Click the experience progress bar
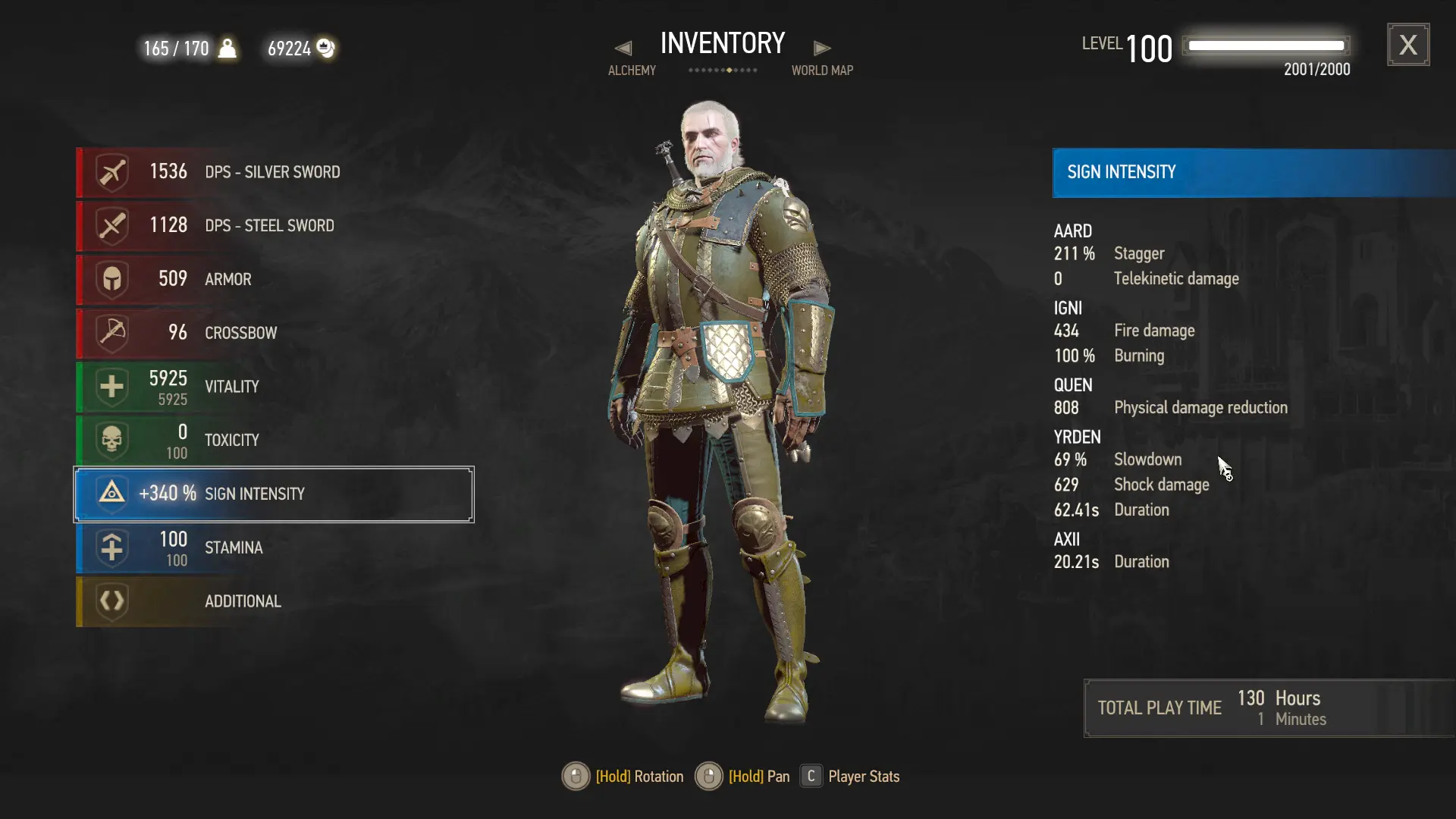The image size is (1456, 819). tap(1266, 45)
